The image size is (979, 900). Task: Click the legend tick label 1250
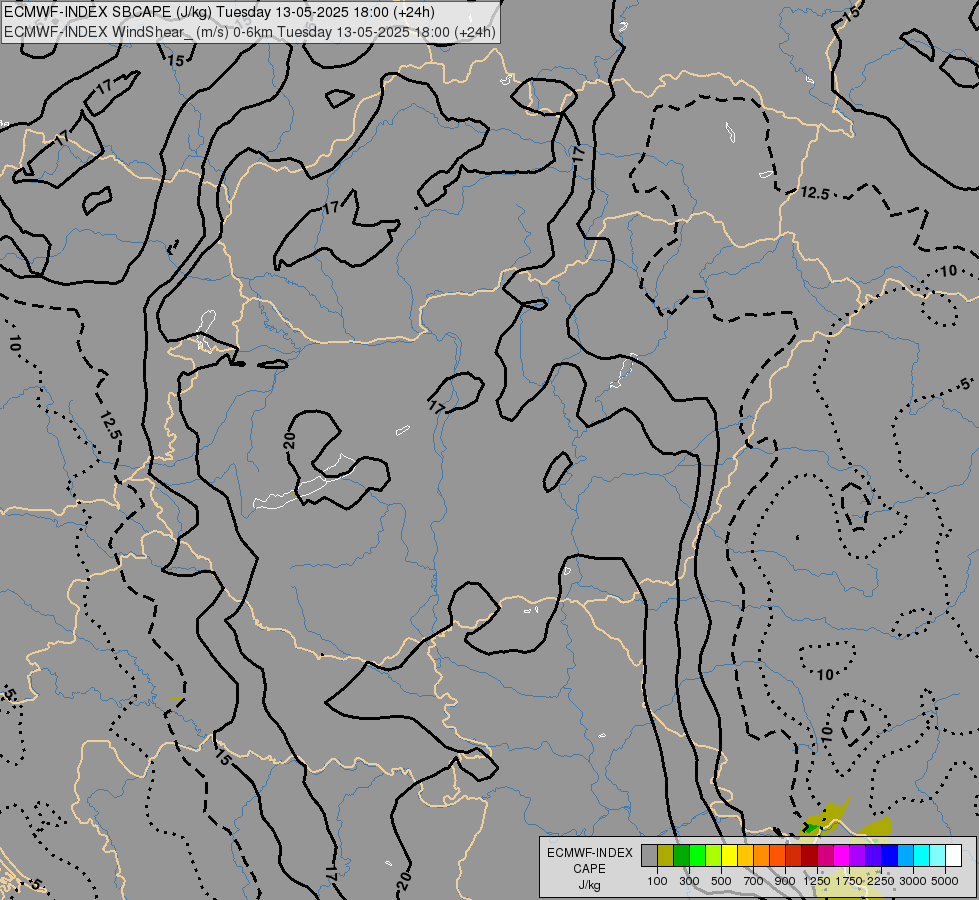pyautogui.click(x=817, y=881)
